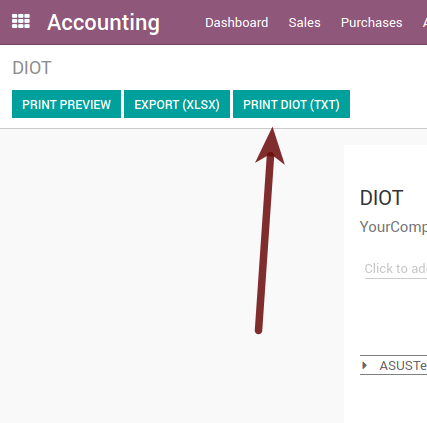Open the Dashboard menu
Viewport: 427px width, 423px height.
tap(237, 23)
